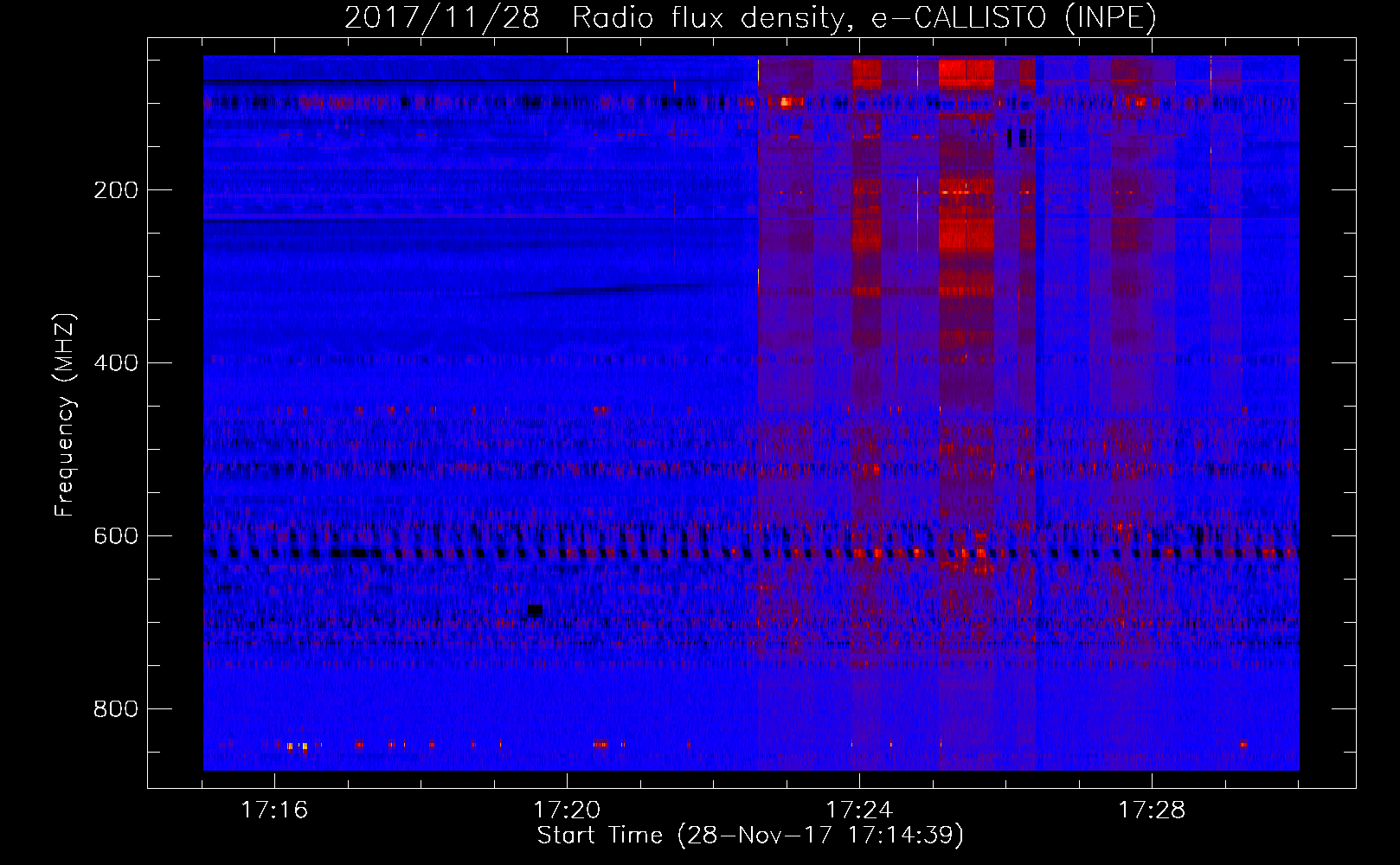This screenshot has height=865, width=1400.
Task: Click the 400 frequency tick label
Action: point(115,363)
